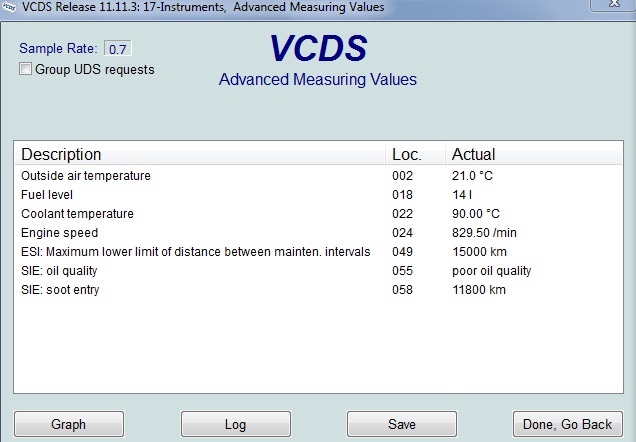Click the Loc. column header
The height and width of the screenshot is (442, 636).
pyautogui.click(x=415, y=154)
